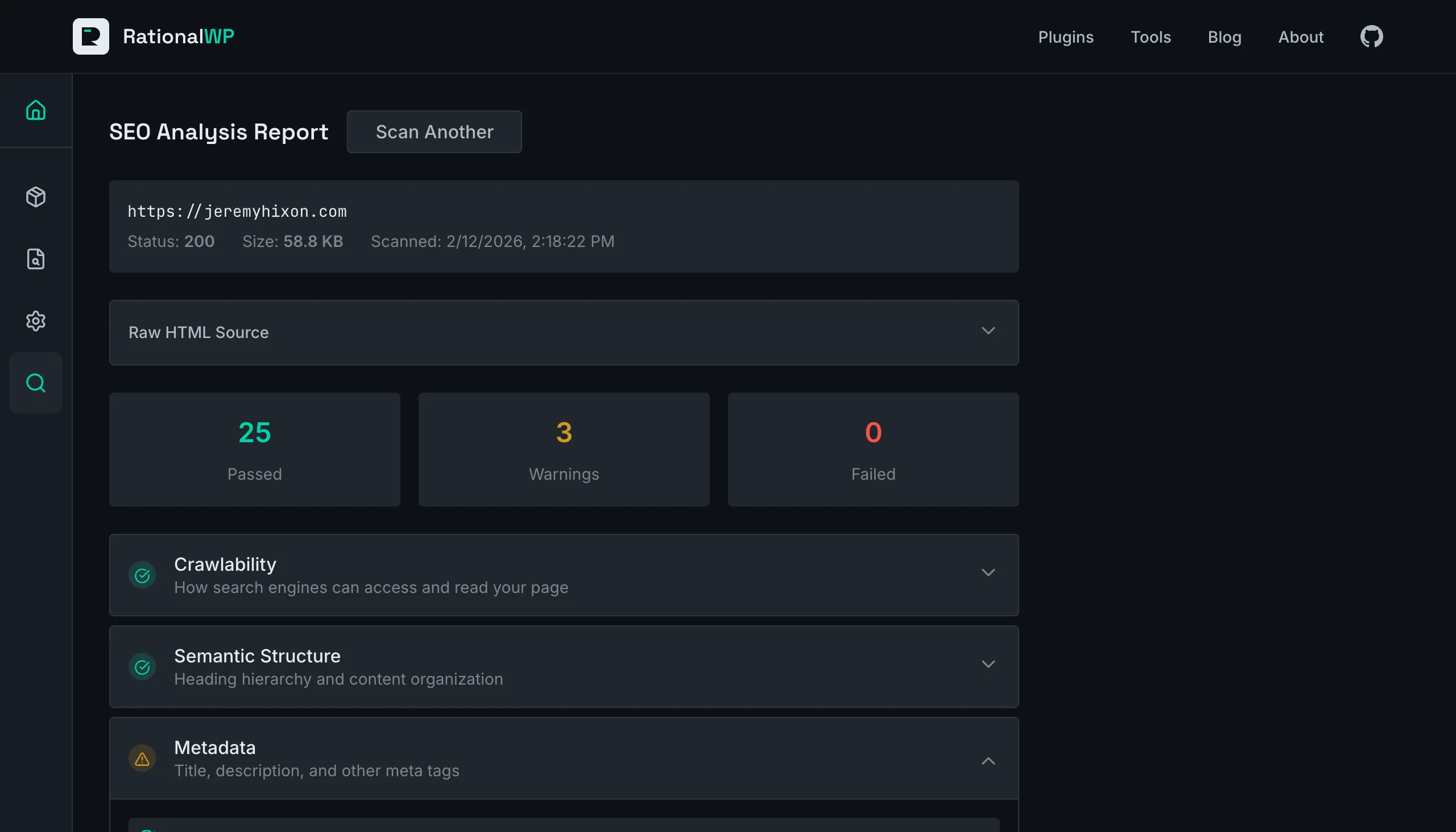This screenshot has height=832, width=1456.
Task: Open the Tools menu item
Action: [1151, 36]
